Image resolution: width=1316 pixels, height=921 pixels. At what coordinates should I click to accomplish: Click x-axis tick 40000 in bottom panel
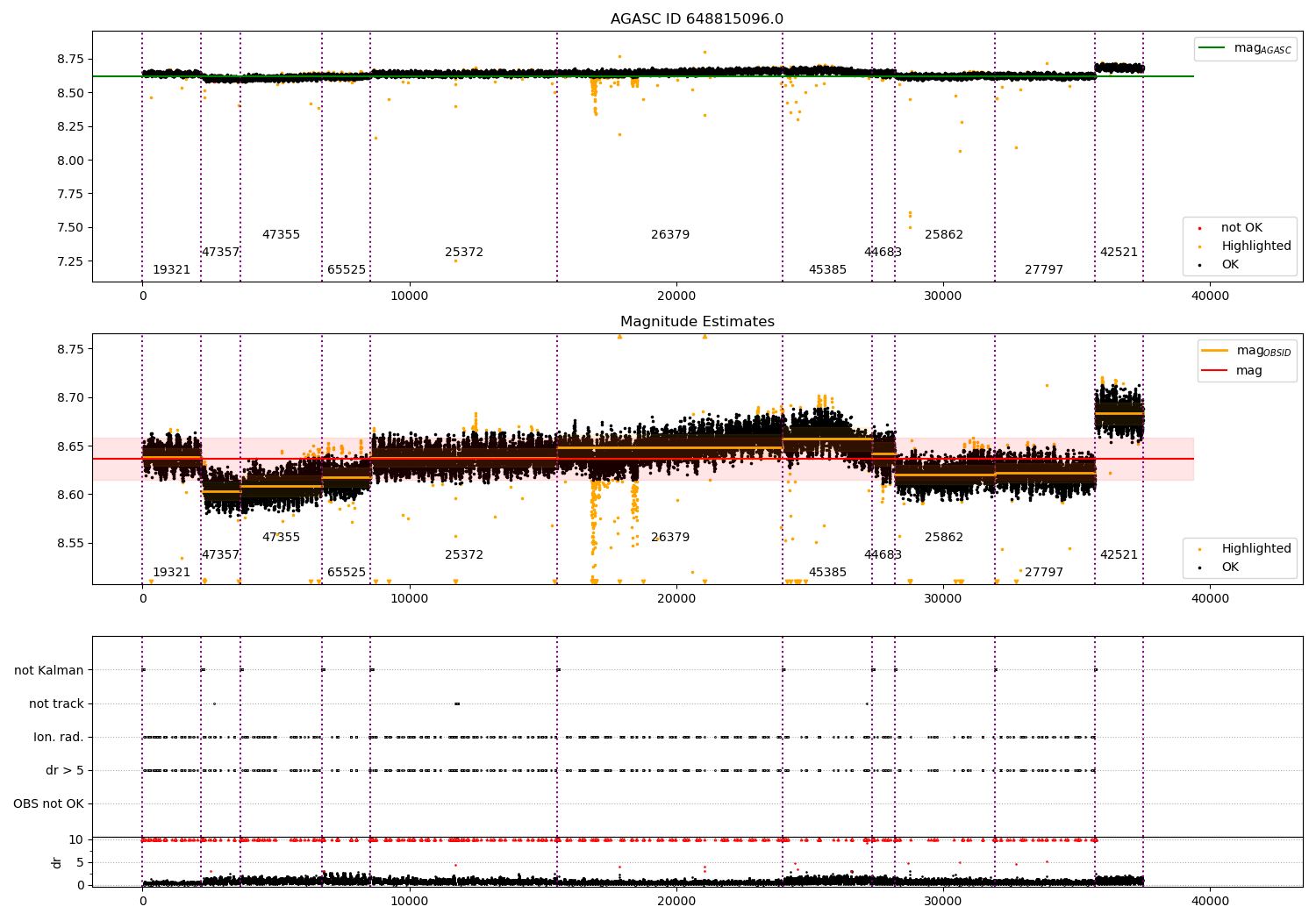(1210, 901)
